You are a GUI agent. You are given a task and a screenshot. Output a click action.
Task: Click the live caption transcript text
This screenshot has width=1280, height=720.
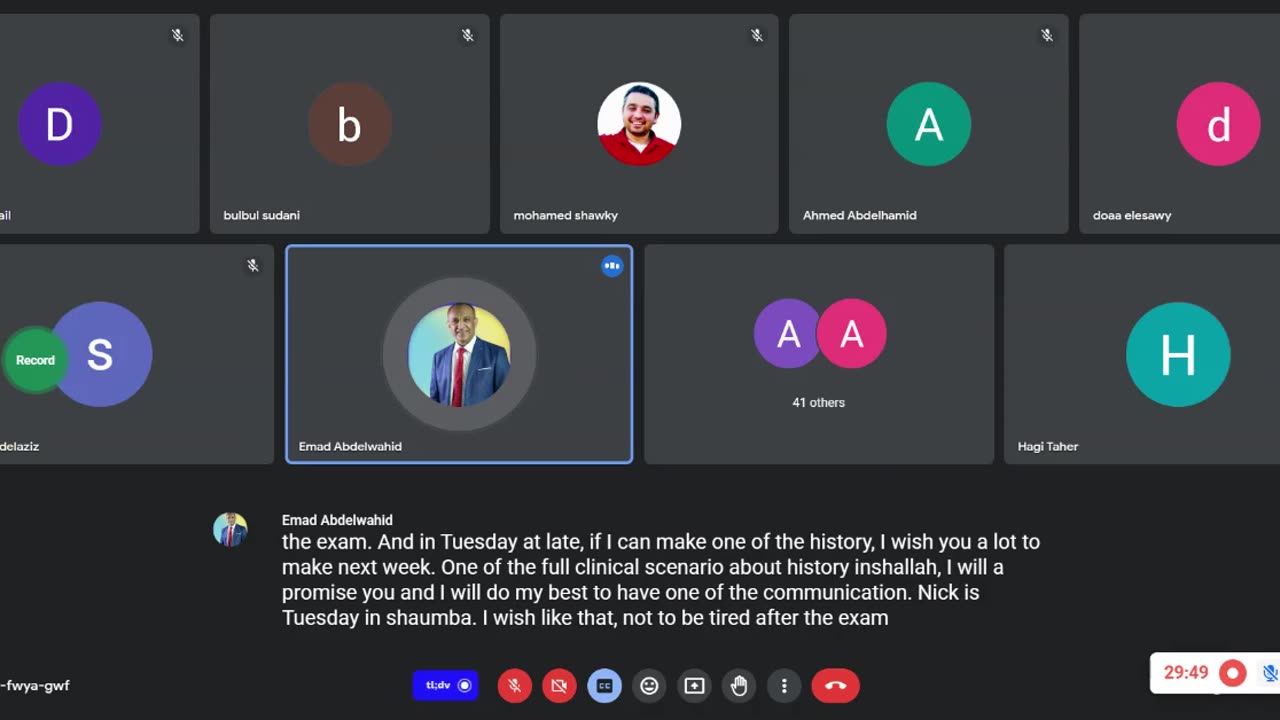661,579
